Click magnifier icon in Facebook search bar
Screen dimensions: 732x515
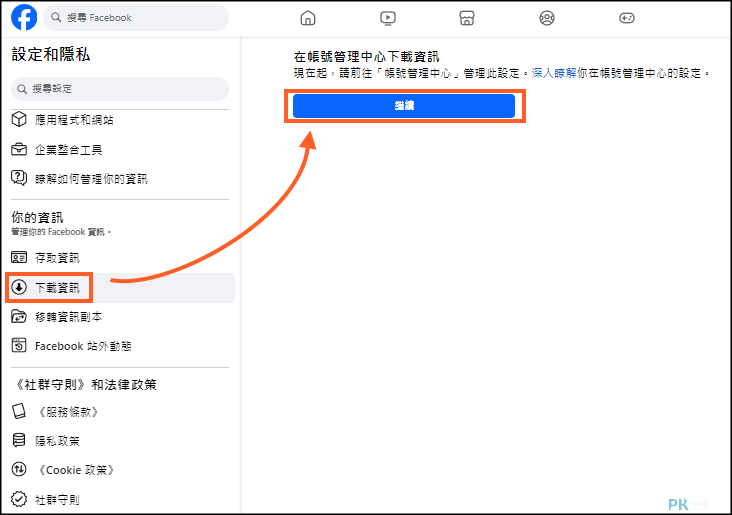point(56,17)
